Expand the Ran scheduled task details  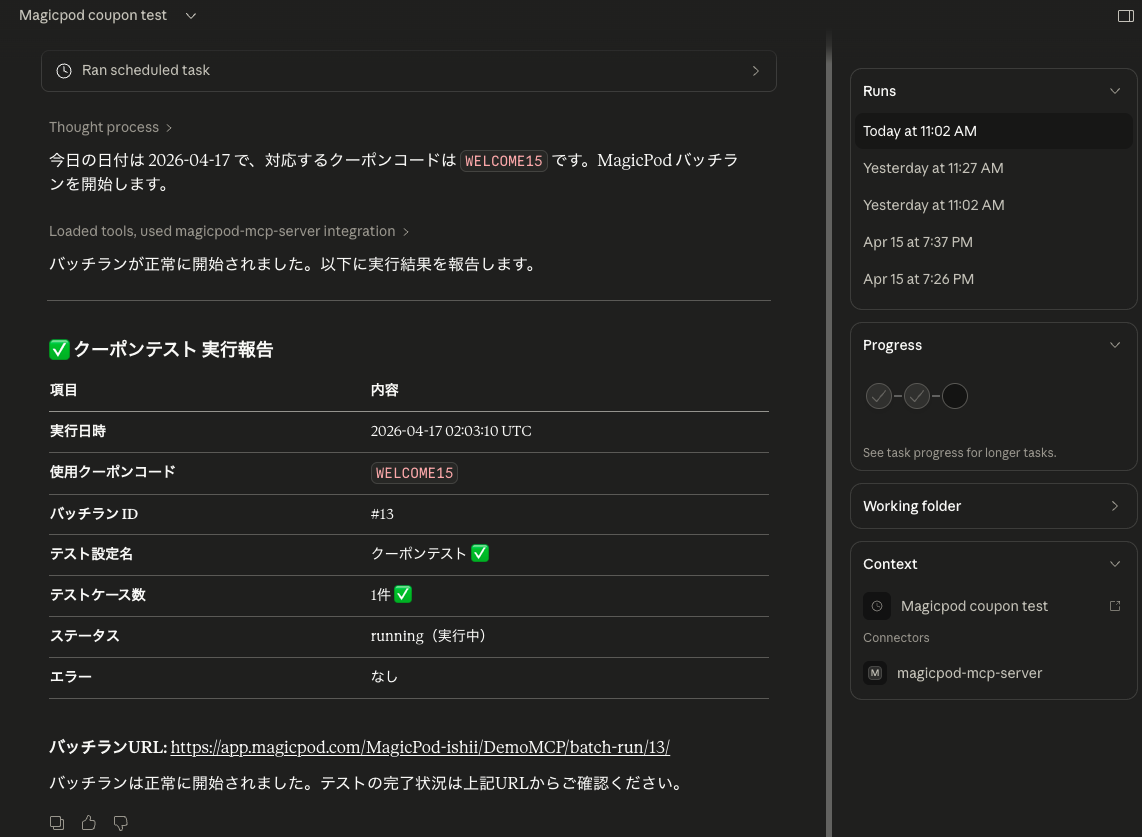tap(756, 70)
